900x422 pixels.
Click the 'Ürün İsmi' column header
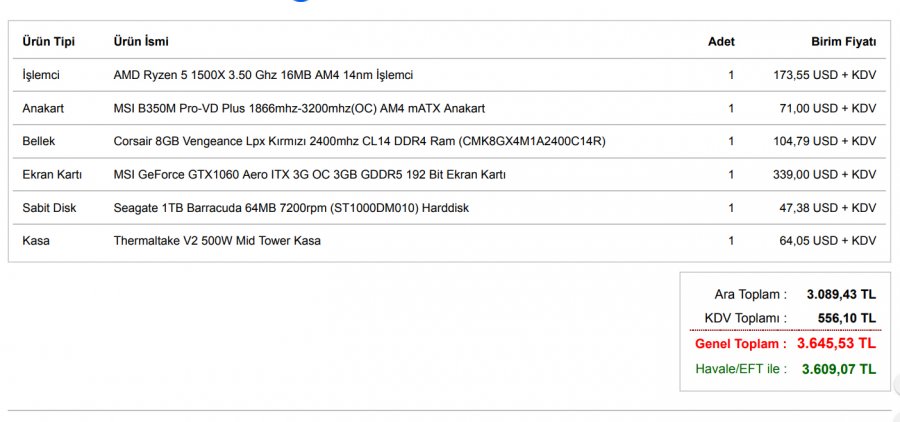click(x=141, y=42)
